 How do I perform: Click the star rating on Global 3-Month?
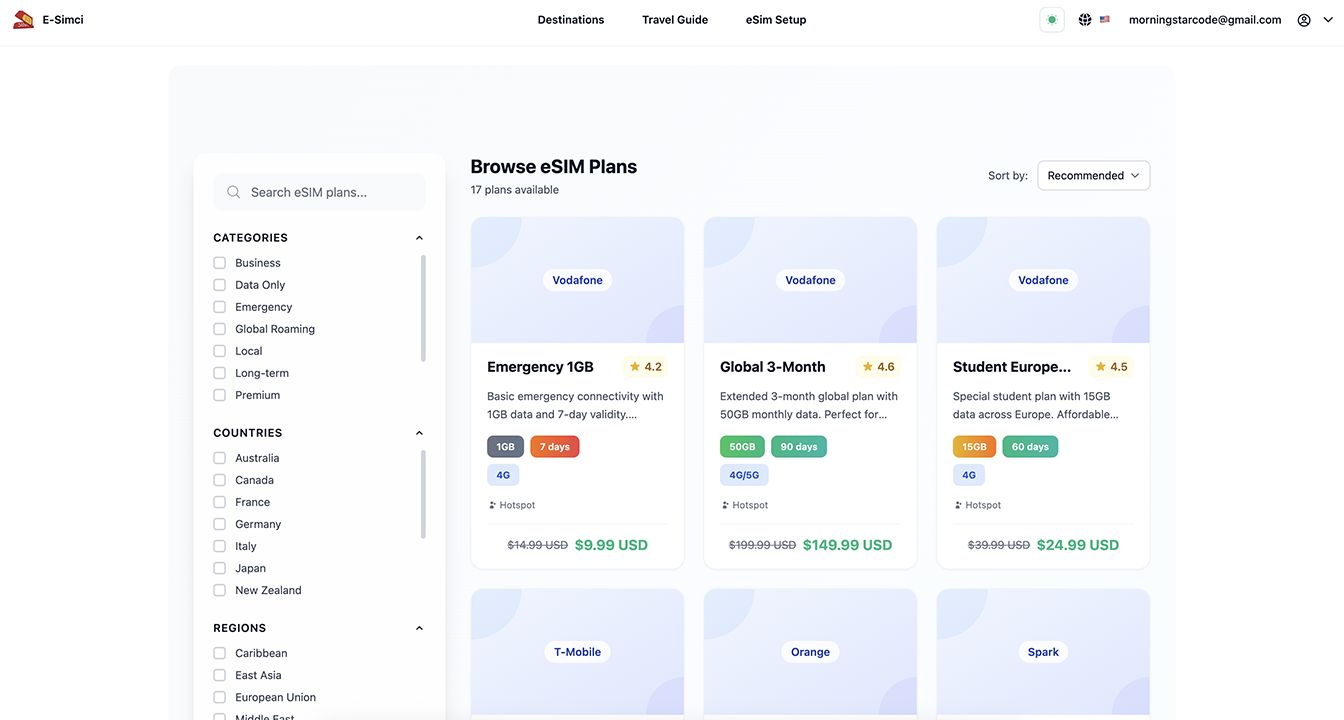pos(879,367)
